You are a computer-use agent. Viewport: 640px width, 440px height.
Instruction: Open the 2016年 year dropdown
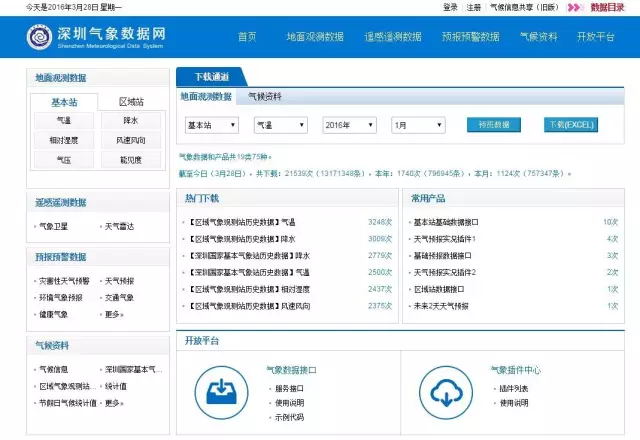pyautogui.click(x=348, y=125)
